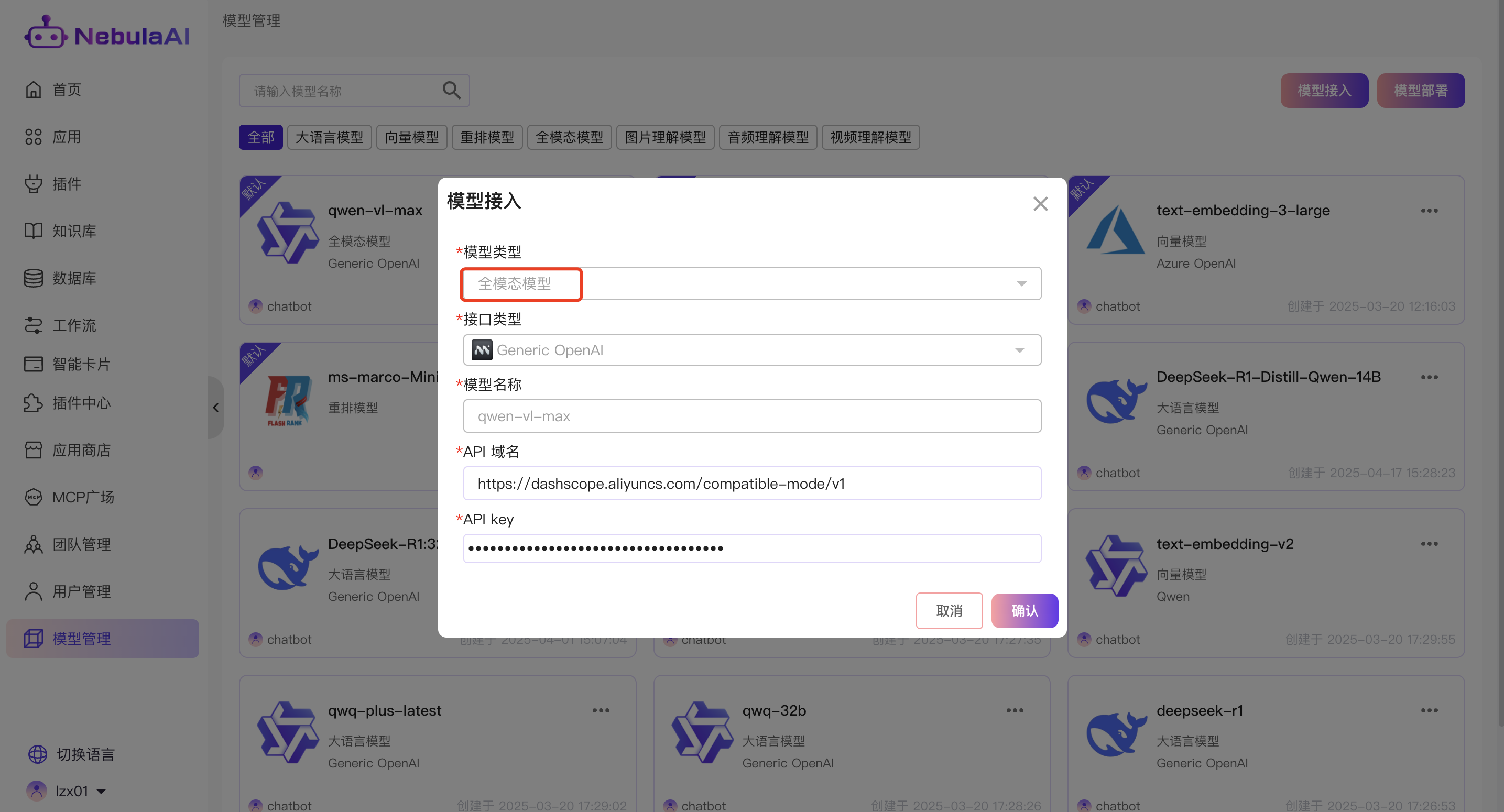Filter by 图片理解模型 tab

click(664, 138)
